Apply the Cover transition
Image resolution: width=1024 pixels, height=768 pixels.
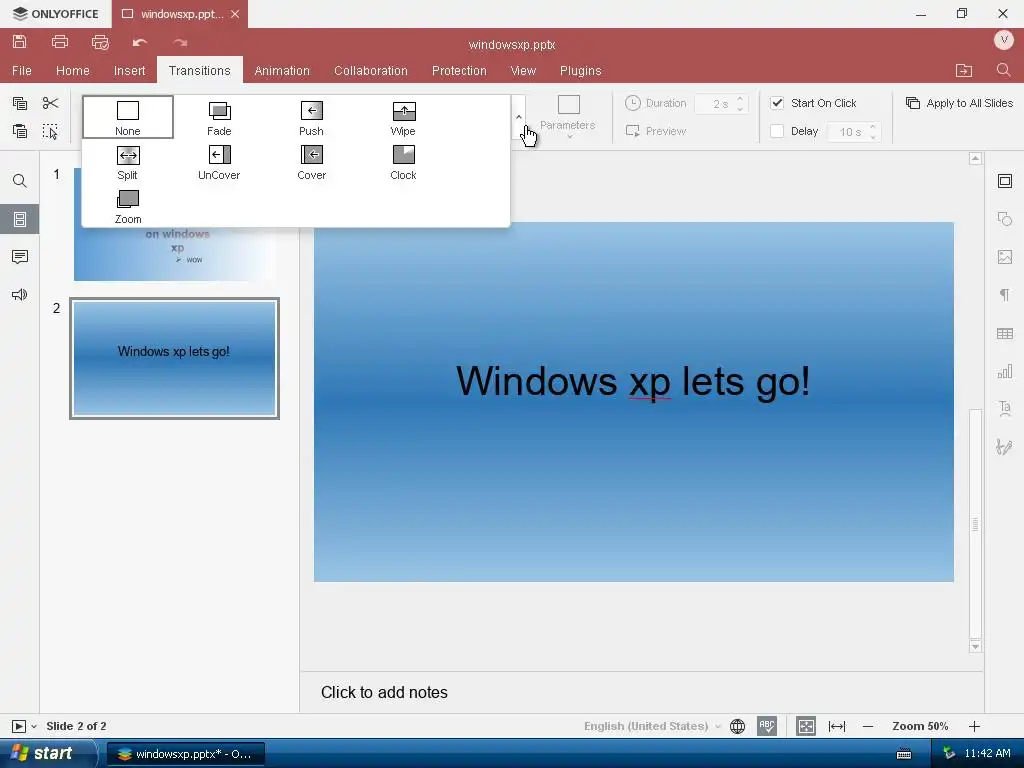point(312,162)
